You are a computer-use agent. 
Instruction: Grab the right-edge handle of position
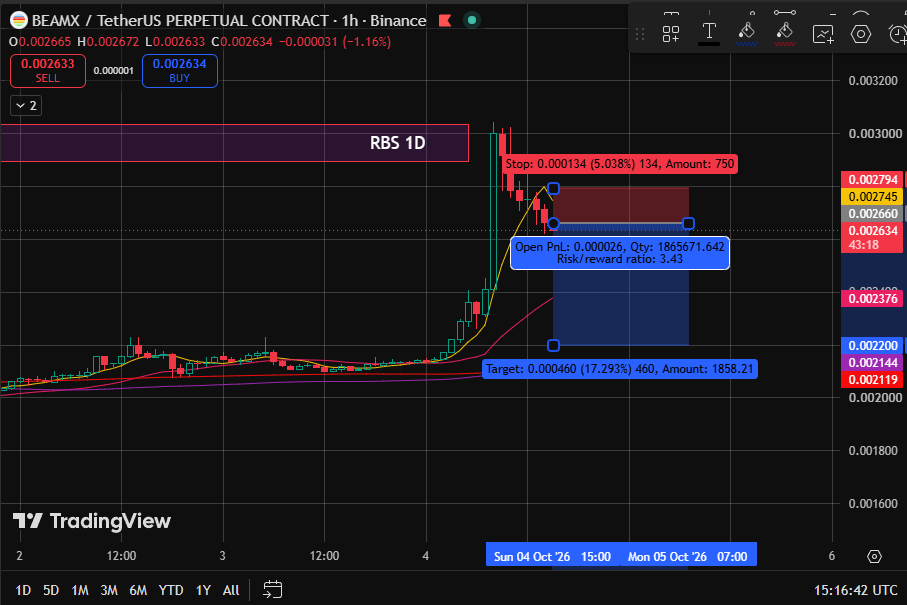click(x=688, y=223)
